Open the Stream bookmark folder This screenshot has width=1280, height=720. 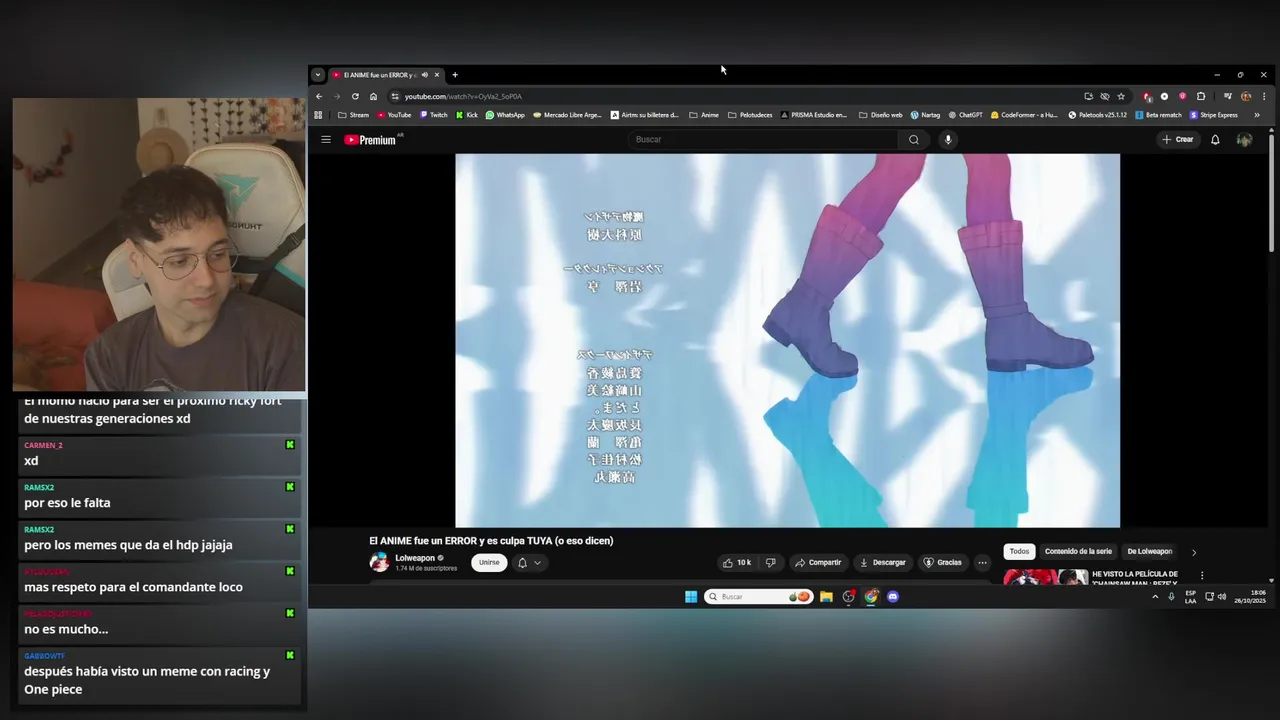click(354, 115)
